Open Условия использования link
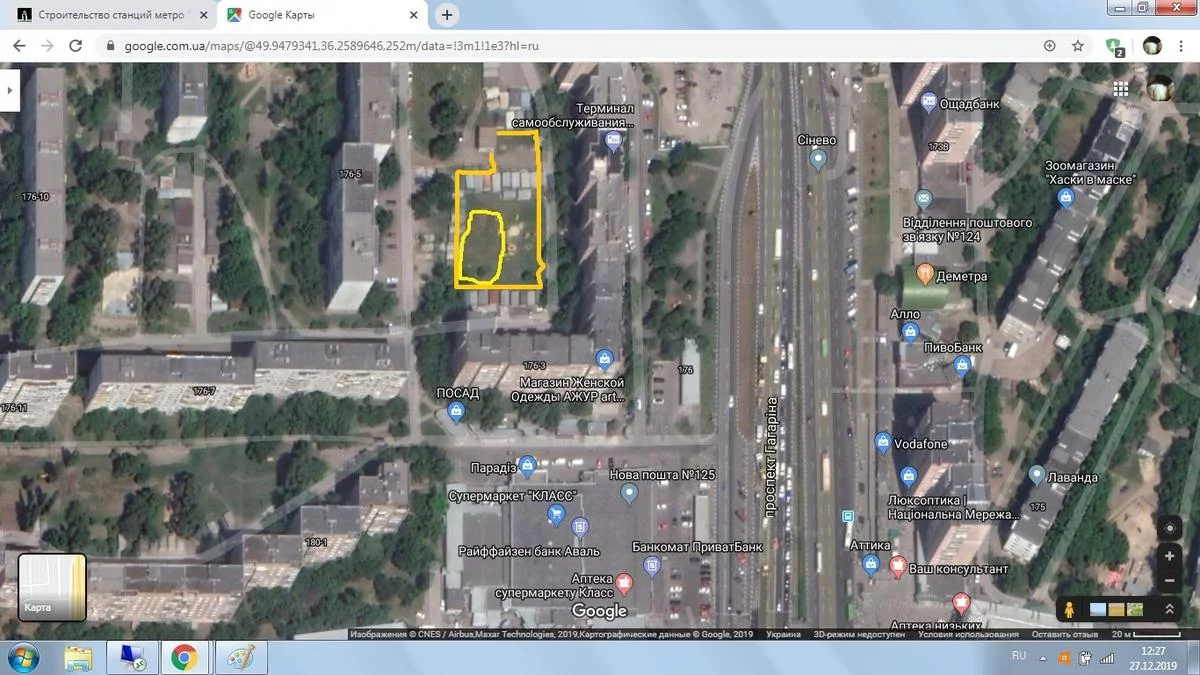This screenshot has height=675, width=1200. (x=968, y=634)
